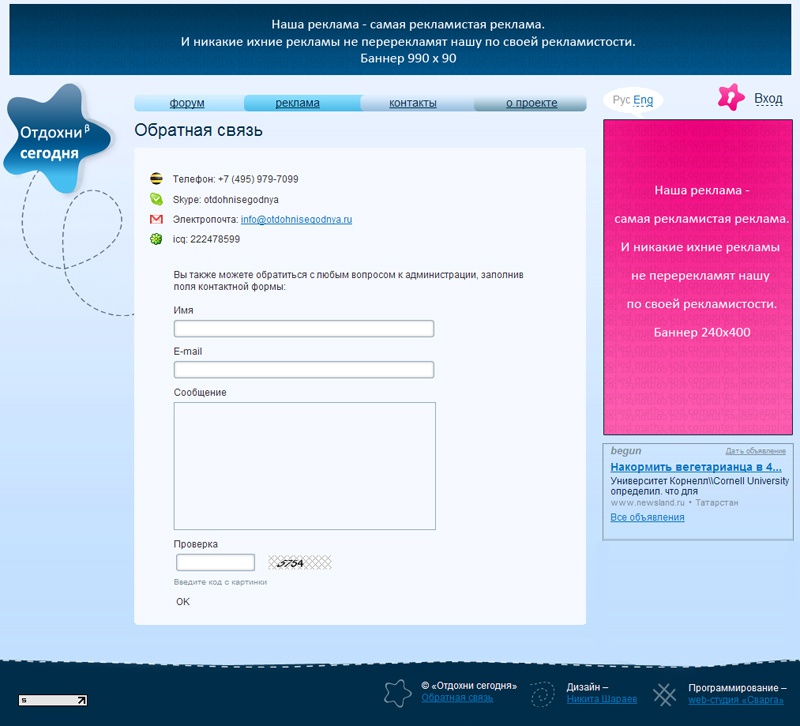Click the green ICQ flower icon
Image resolution: width=800 pixels, height=726 pixels.
click(x=156, y=239)
